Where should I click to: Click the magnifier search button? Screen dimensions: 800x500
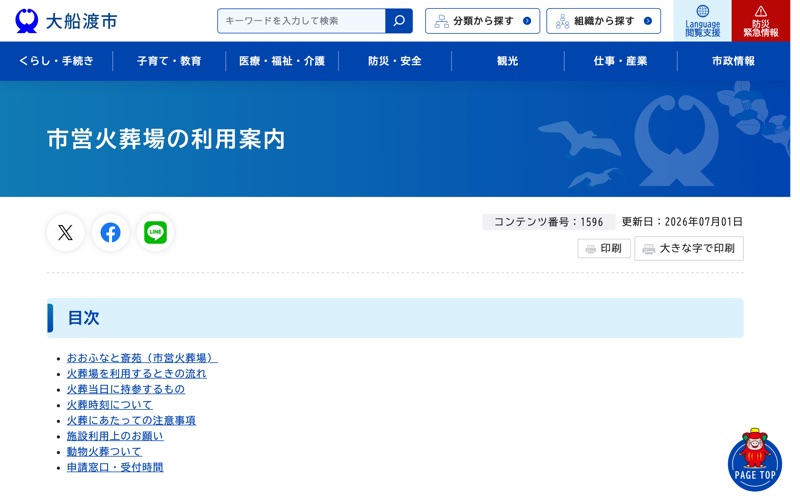coord(399,21)
